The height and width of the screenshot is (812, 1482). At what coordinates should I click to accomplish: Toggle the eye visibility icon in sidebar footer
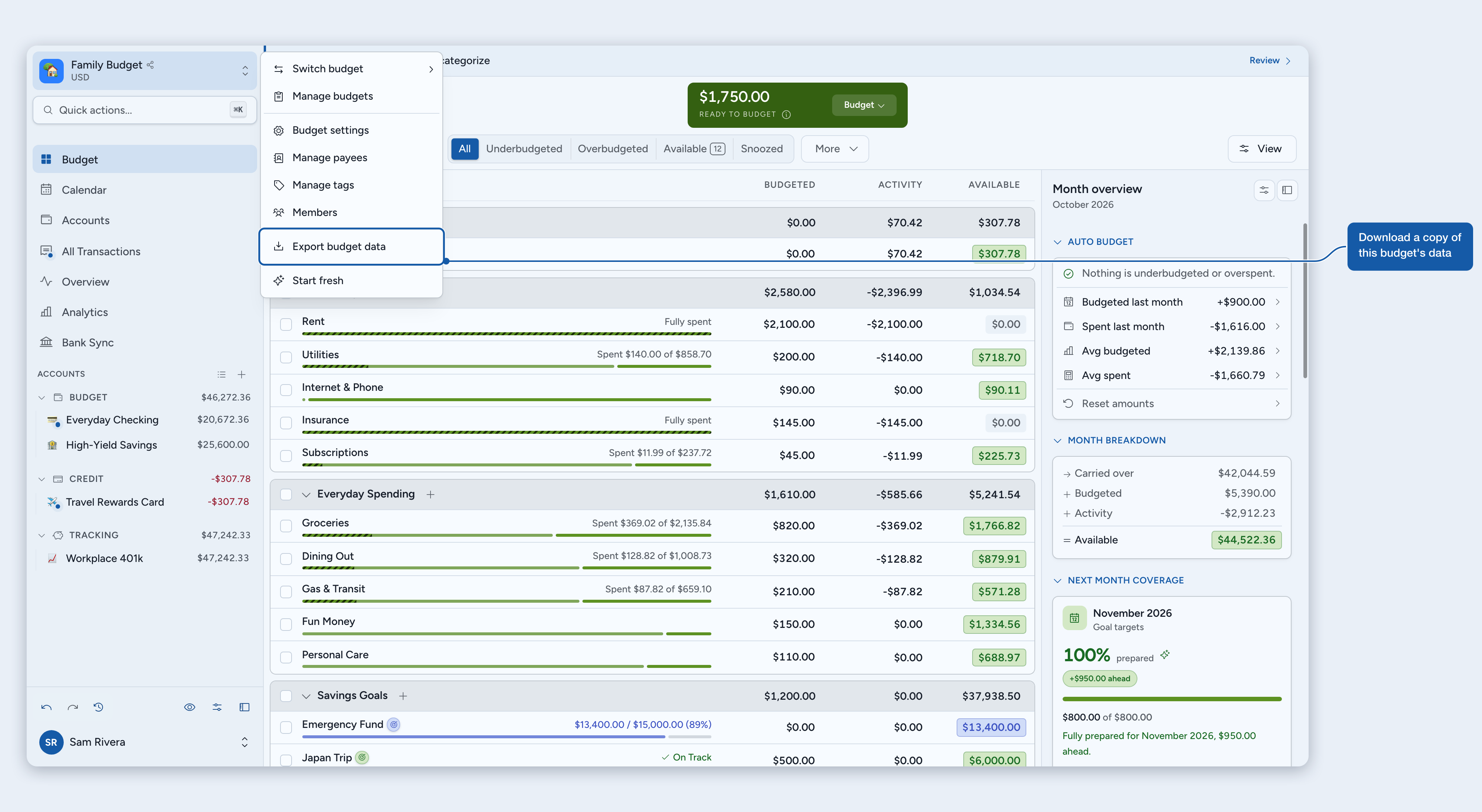(189, 707)
